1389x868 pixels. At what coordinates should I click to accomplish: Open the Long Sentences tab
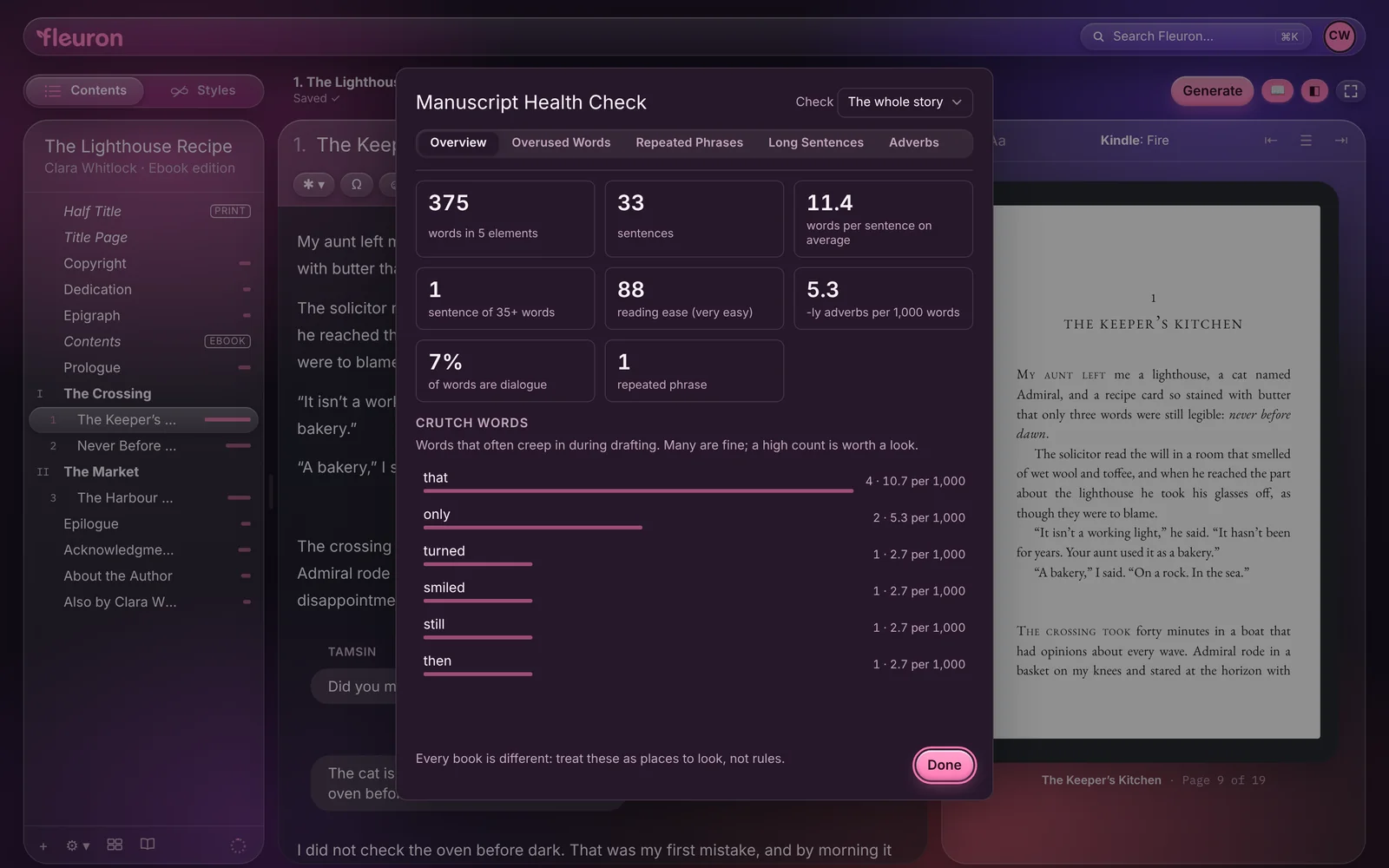coord(816,142)
